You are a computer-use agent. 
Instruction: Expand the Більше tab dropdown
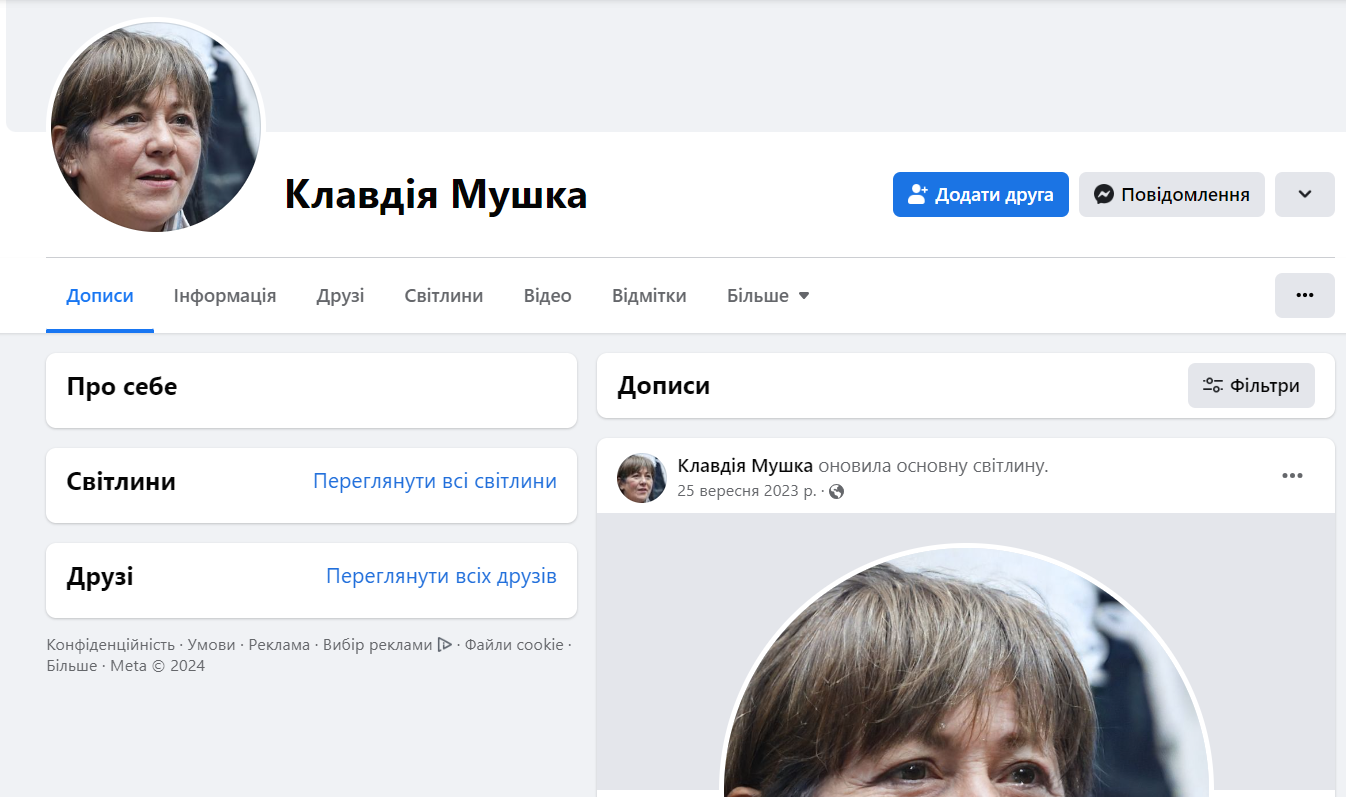pyautogui.click(x=768, y=296)
